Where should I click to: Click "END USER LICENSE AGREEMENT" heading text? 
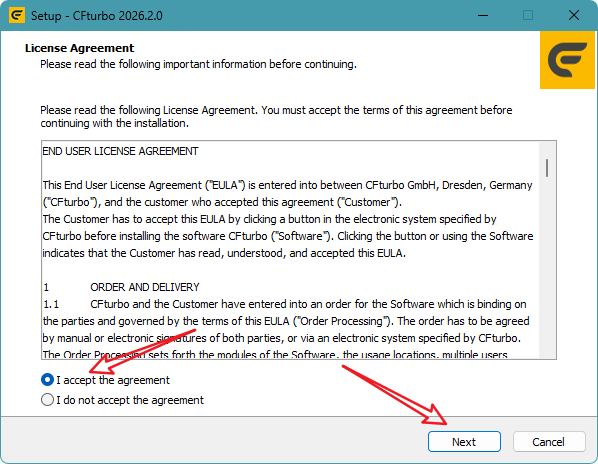tap(120, 151)
